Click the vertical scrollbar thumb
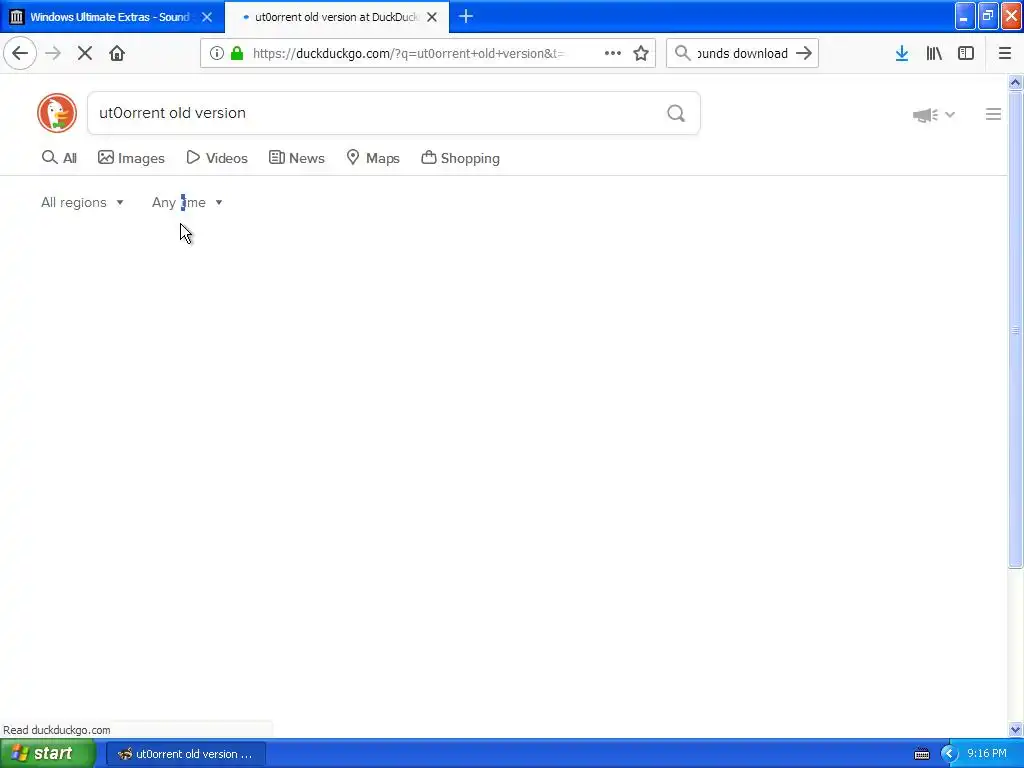1024x768 pixels. click(x=1015, y=330)
